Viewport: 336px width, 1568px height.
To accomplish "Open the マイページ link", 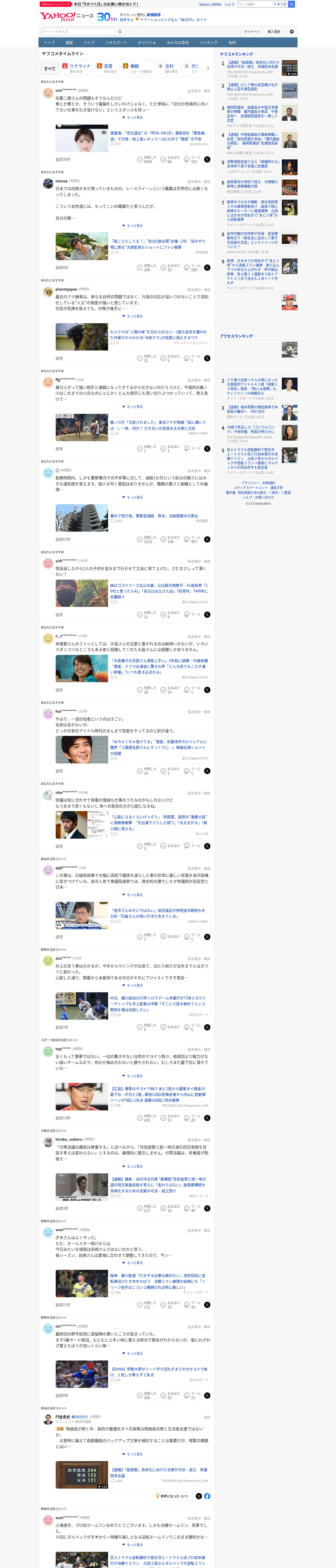I will pos(251,32).
